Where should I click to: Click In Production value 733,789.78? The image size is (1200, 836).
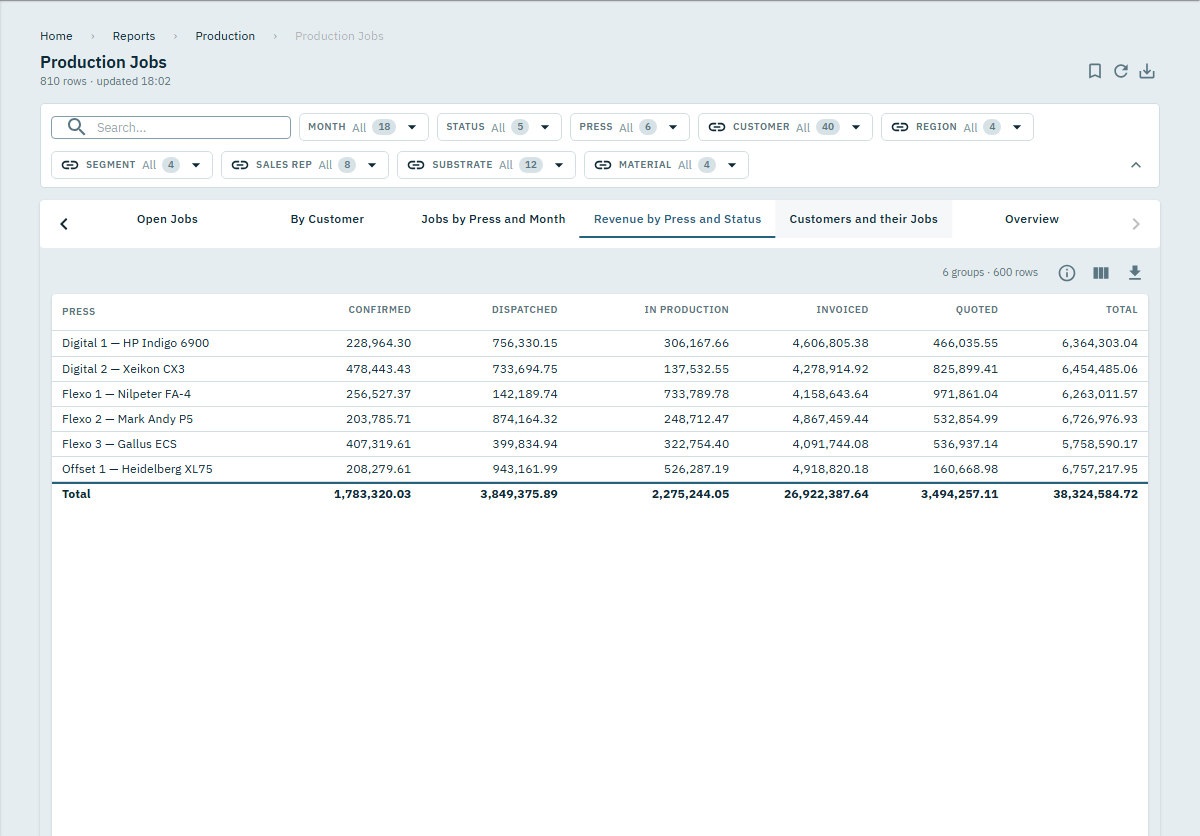tap(696, 394)
